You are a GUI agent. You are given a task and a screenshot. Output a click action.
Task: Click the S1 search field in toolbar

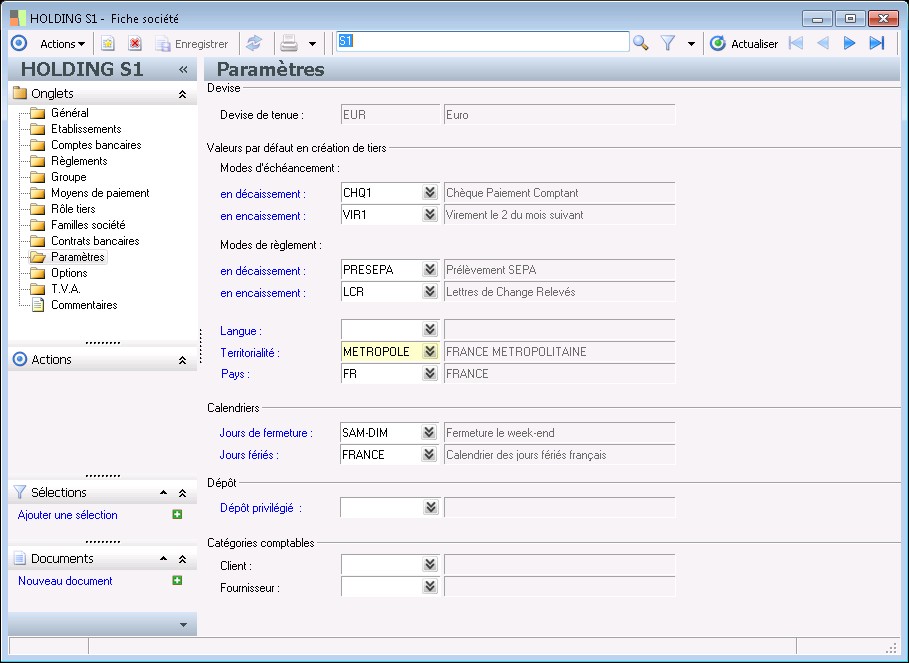482,42
